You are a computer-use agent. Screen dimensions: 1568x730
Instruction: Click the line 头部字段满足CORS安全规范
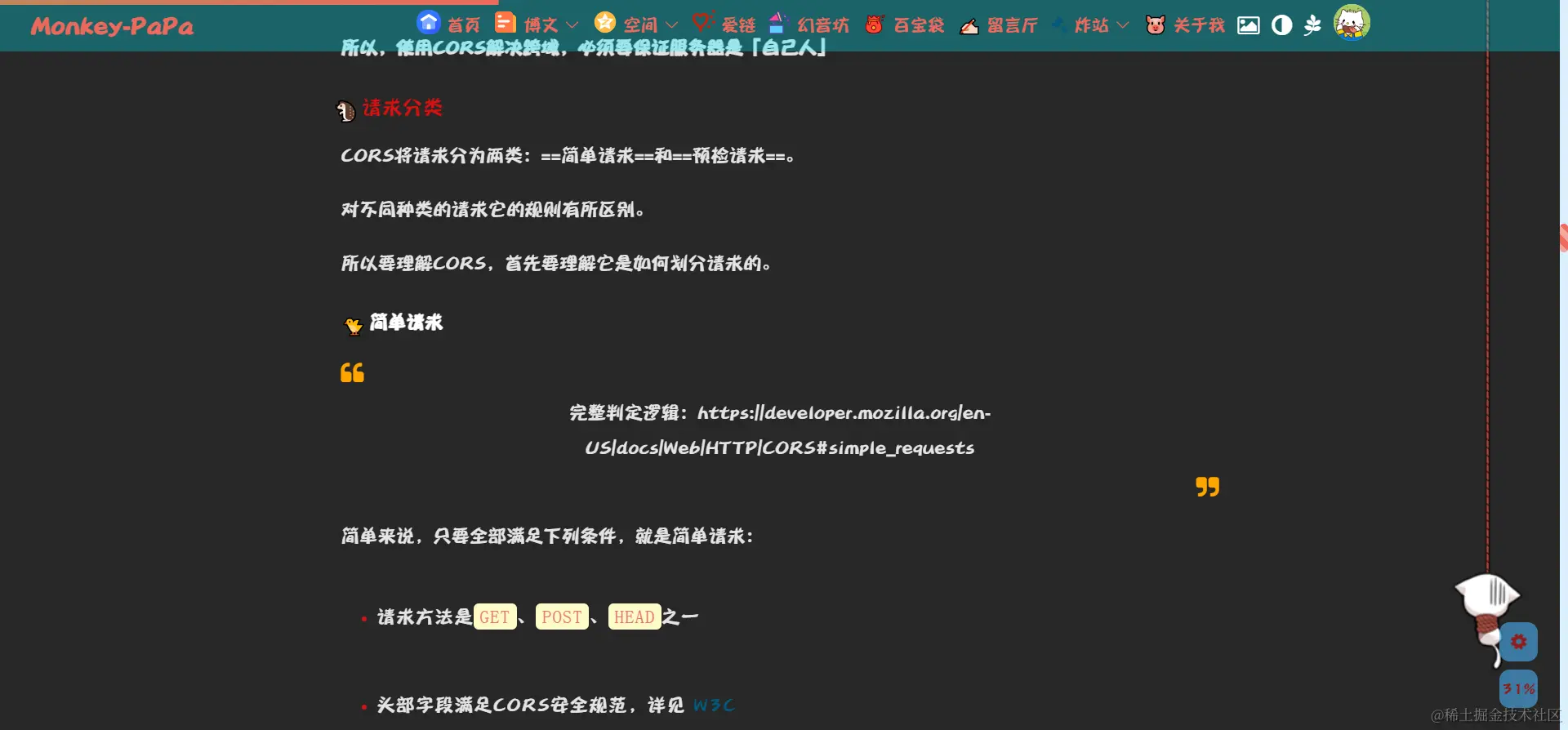pyautogui.click(x=531, y=705)
